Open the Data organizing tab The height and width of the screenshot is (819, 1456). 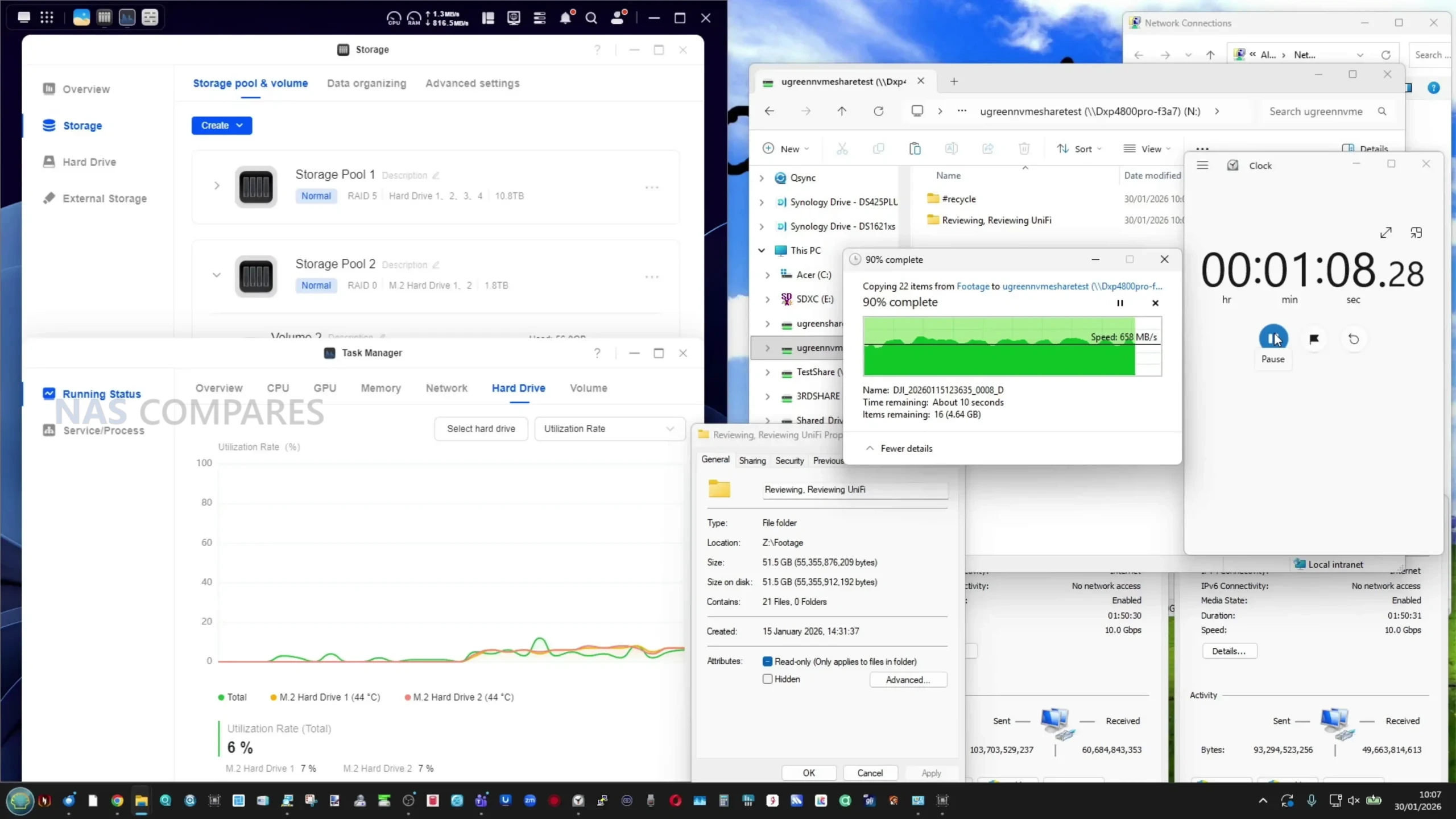click(x=366, y=83)
